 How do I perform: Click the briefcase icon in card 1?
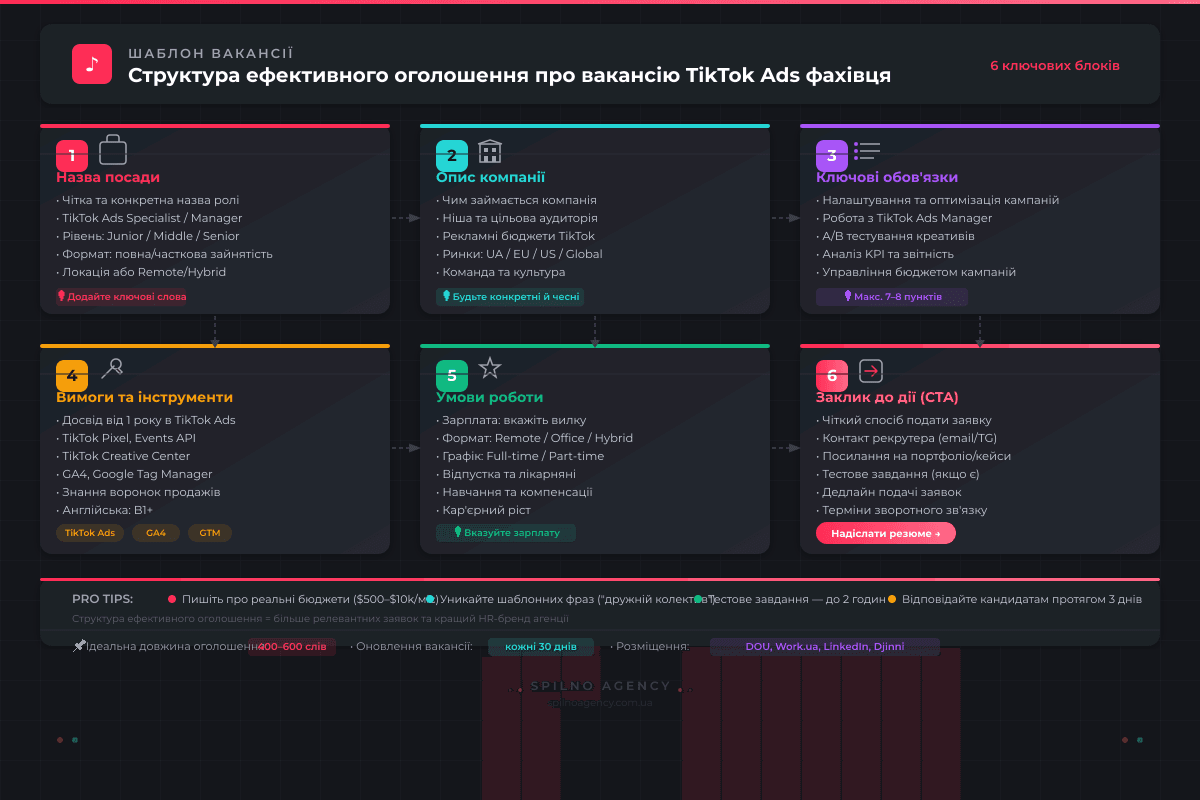pos(113,151)
